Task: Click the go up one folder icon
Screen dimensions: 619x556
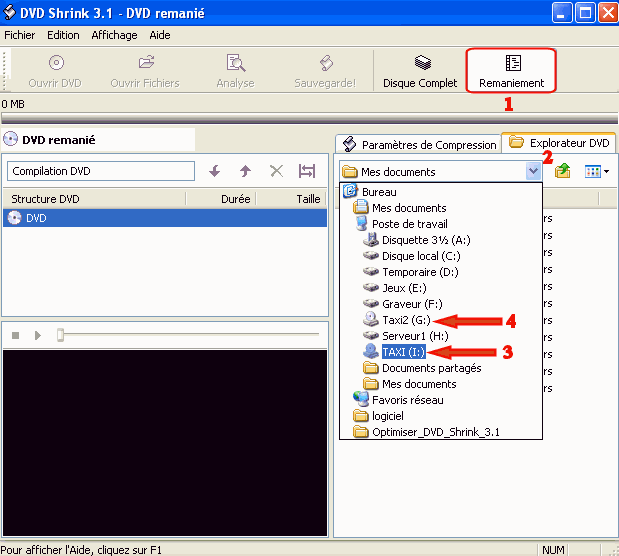Action: (563, 171)
